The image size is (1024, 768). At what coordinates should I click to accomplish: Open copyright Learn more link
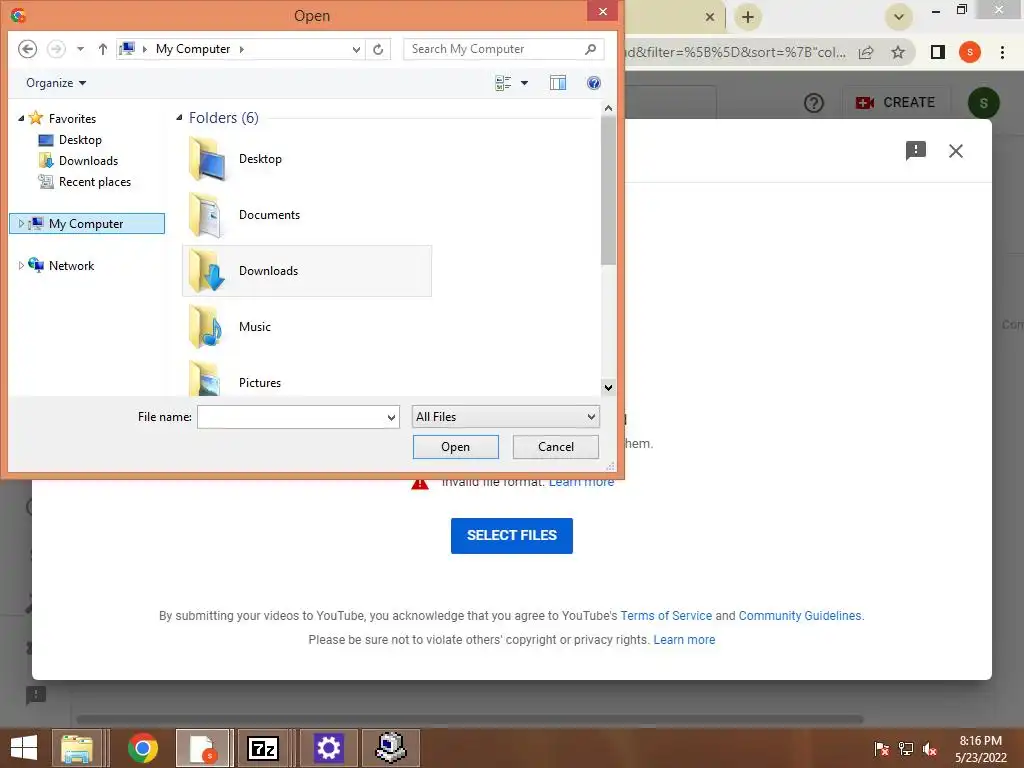[x=684, y=640]
